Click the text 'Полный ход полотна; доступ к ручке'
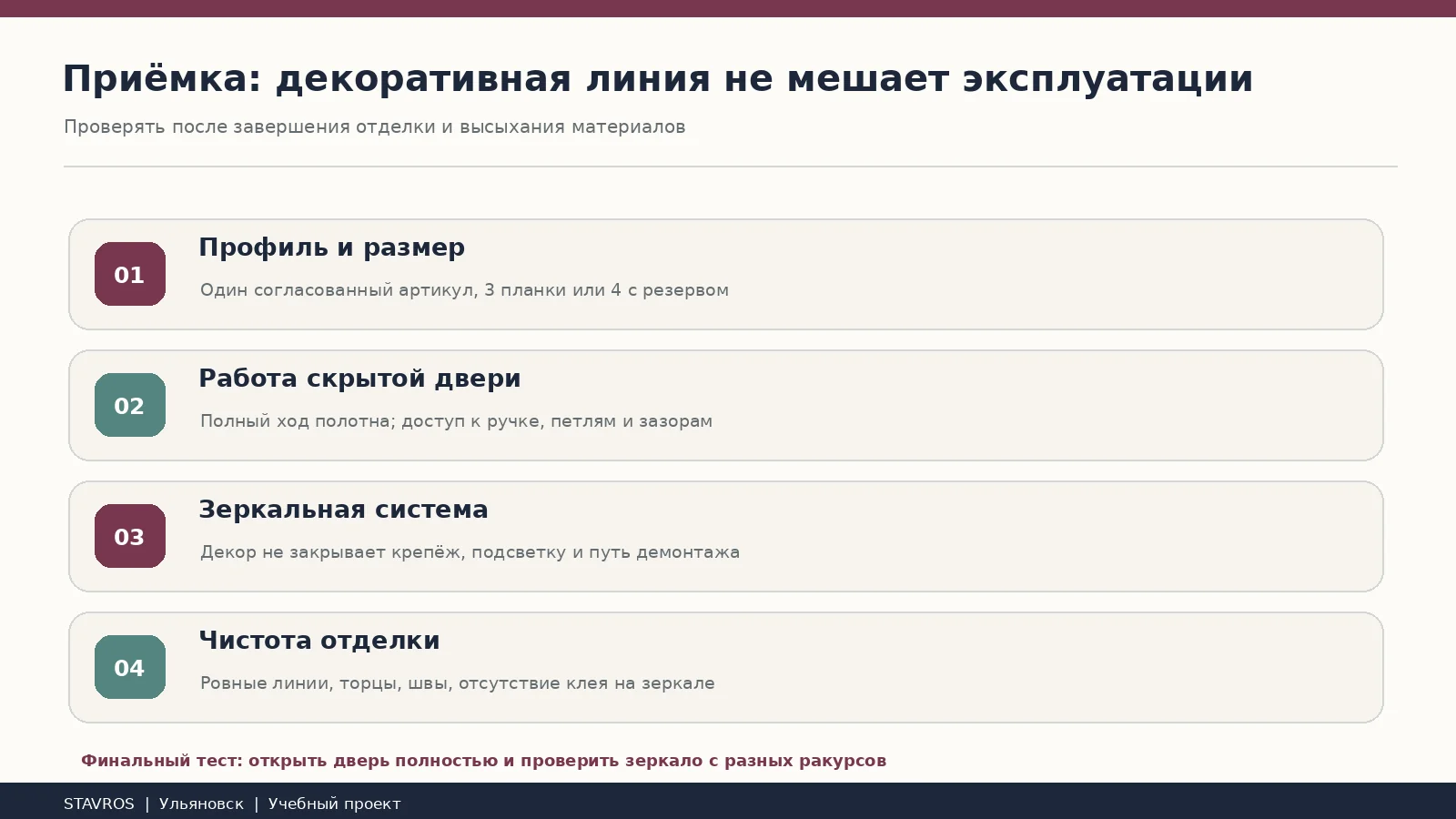The width and height of the screenshot is (1456, 819). click(x=369, y=421)
